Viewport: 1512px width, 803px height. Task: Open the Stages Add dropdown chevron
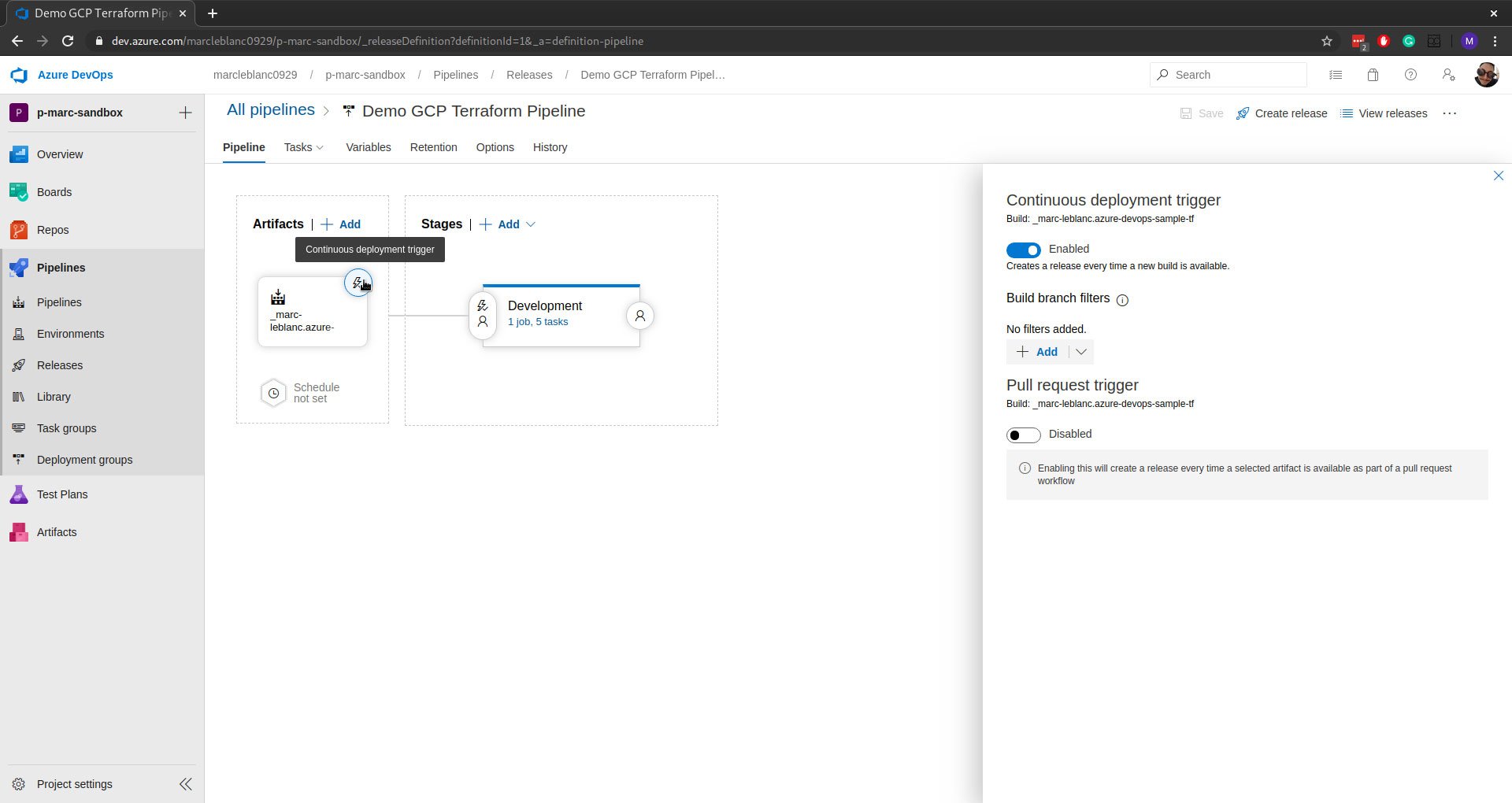click(532, 224)
